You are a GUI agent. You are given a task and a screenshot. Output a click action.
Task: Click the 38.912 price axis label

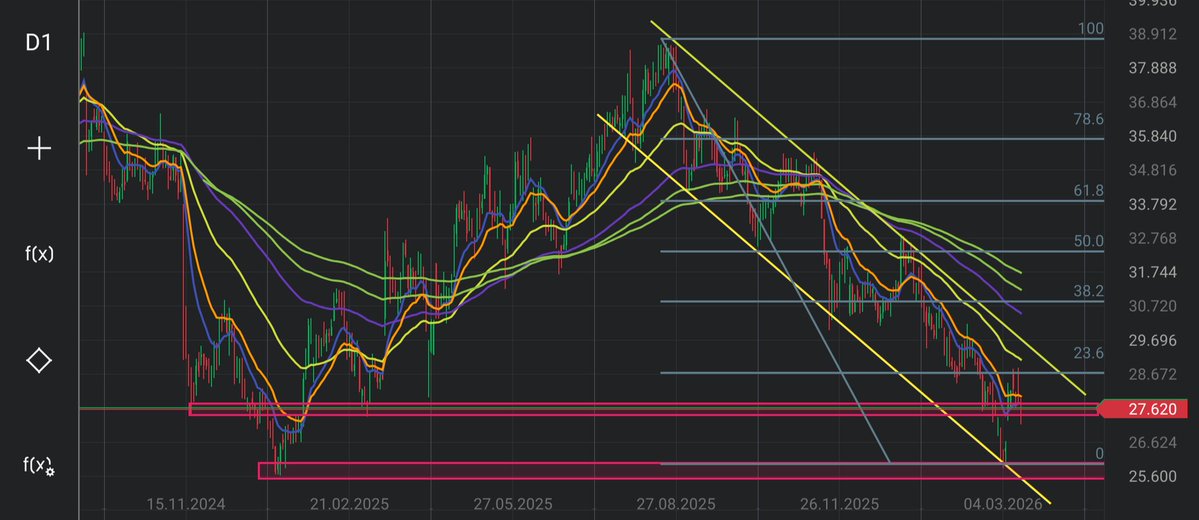(1152, 34)
